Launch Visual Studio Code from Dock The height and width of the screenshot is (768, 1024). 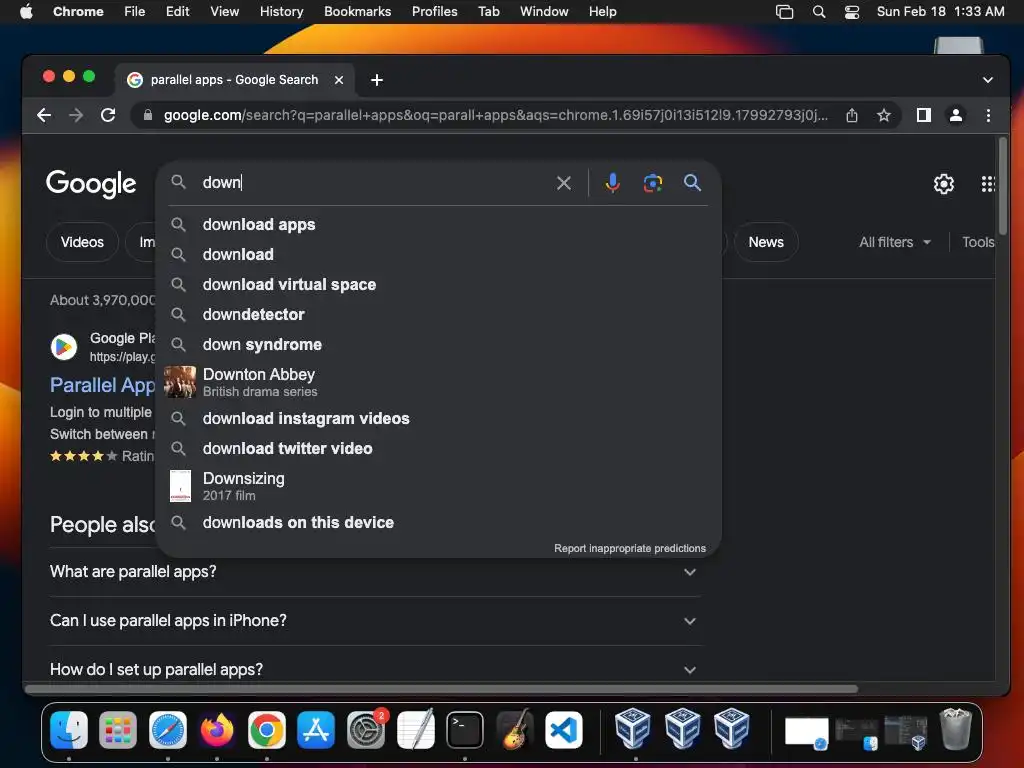point(564,730)
